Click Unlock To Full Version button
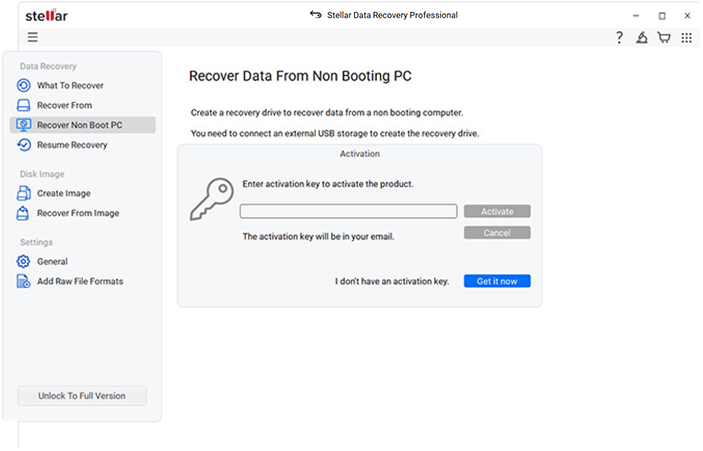 [x=82, y=396]
